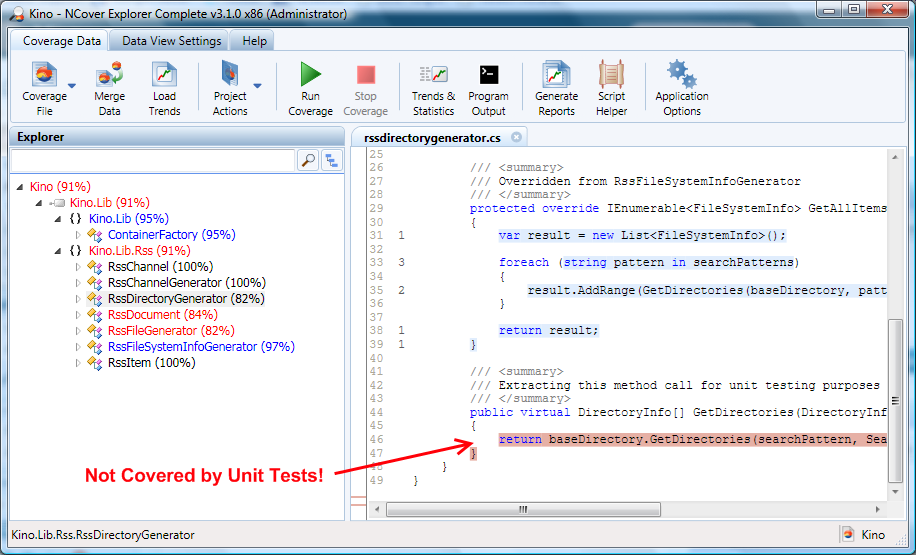Select RssFileSystemInfoGenerator (97%) class
The image size is (916, 555).
pyautogui.click(x=202, y=347)
